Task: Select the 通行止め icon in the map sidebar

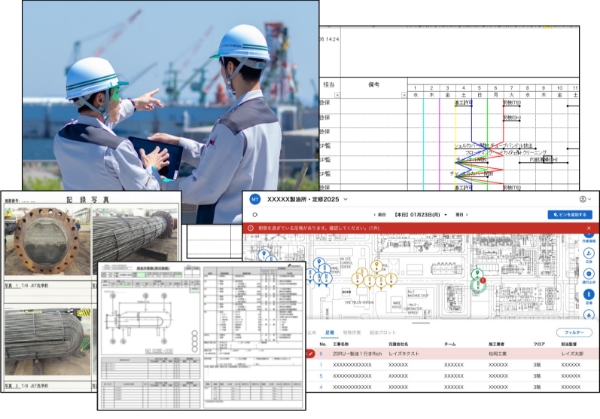Action: pyautogui.click(x=589, y=275)
